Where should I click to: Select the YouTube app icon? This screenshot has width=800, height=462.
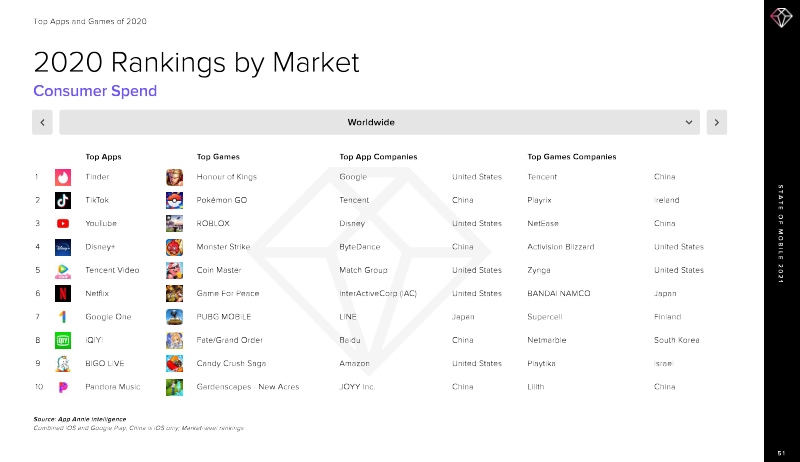tap(63, 224)
